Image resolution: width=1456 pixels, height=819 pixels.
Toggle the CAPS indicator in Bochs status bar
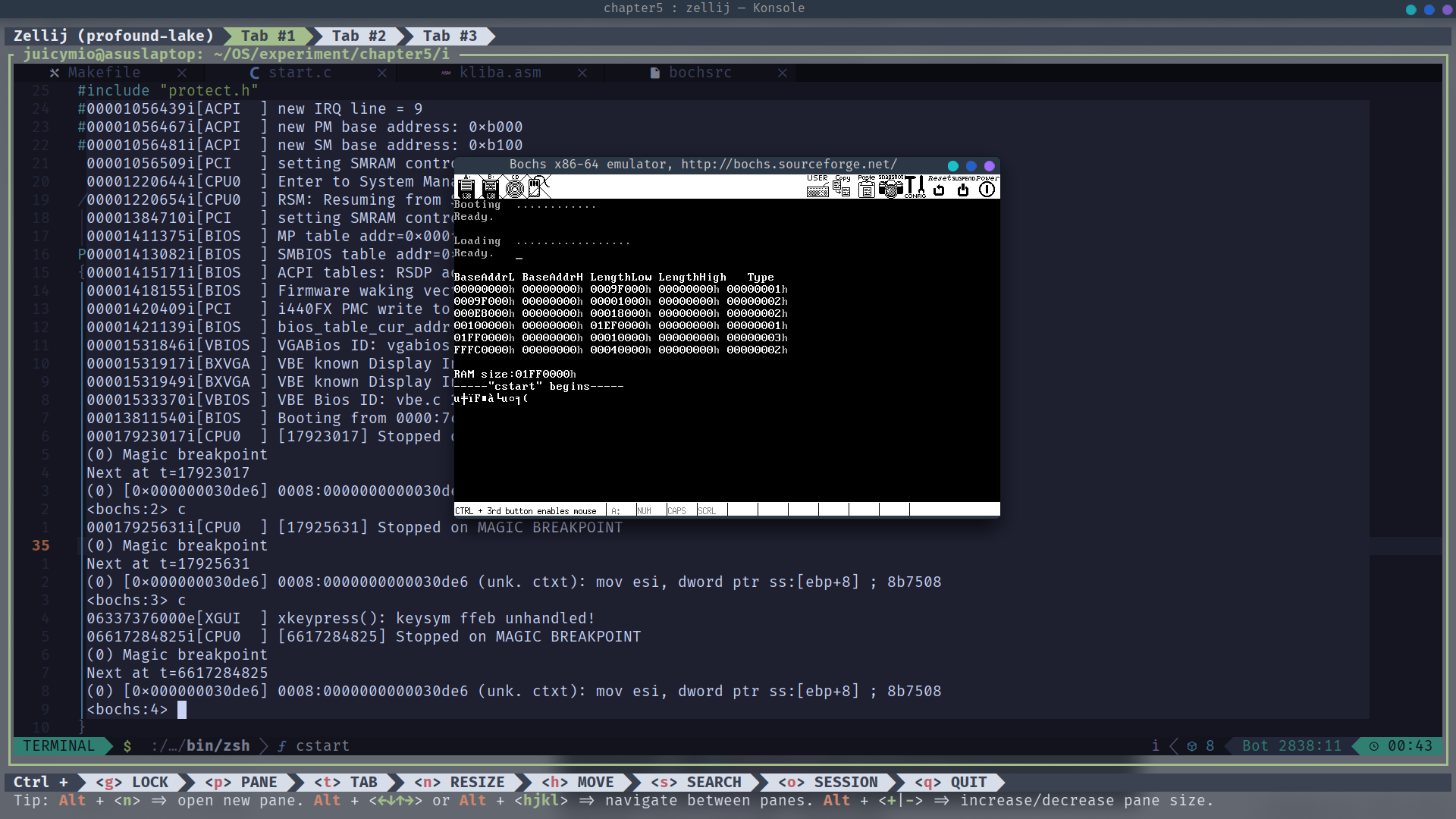point(676,510)
